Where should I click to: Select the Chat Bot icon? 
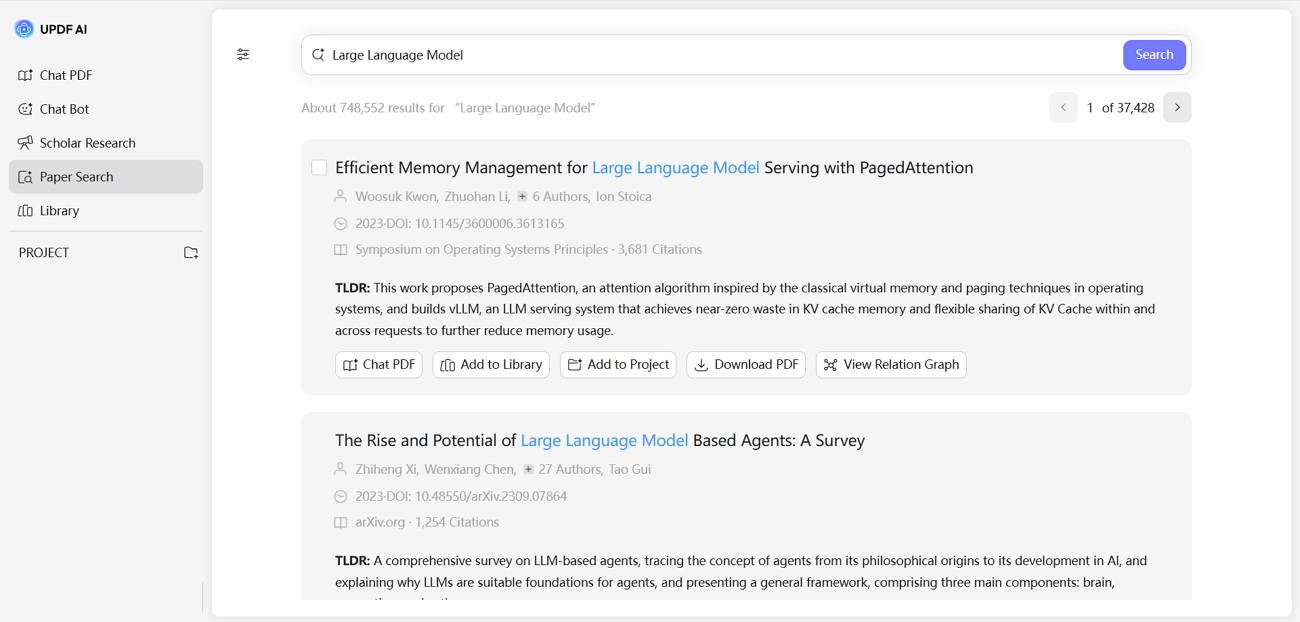click(x=25, y=109)
